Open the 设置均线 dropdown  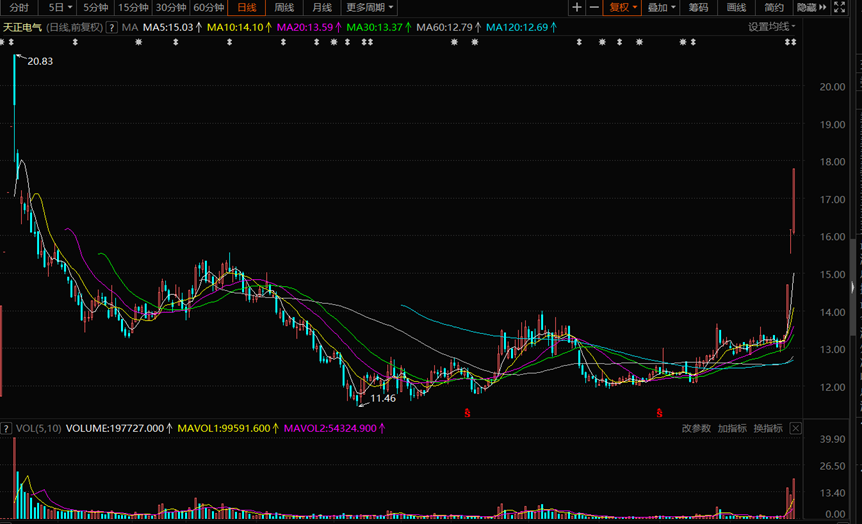[771, 26]
